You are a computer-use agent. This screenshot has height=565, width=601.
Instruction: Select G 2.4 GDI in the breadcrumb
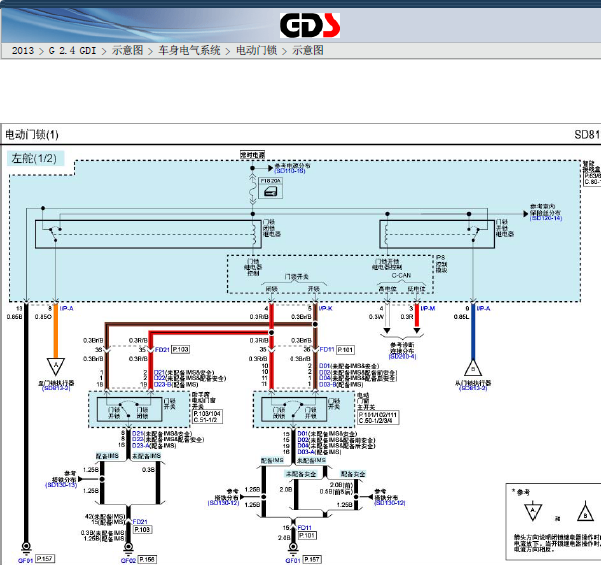pyautogui.click(x=72, y=51)
